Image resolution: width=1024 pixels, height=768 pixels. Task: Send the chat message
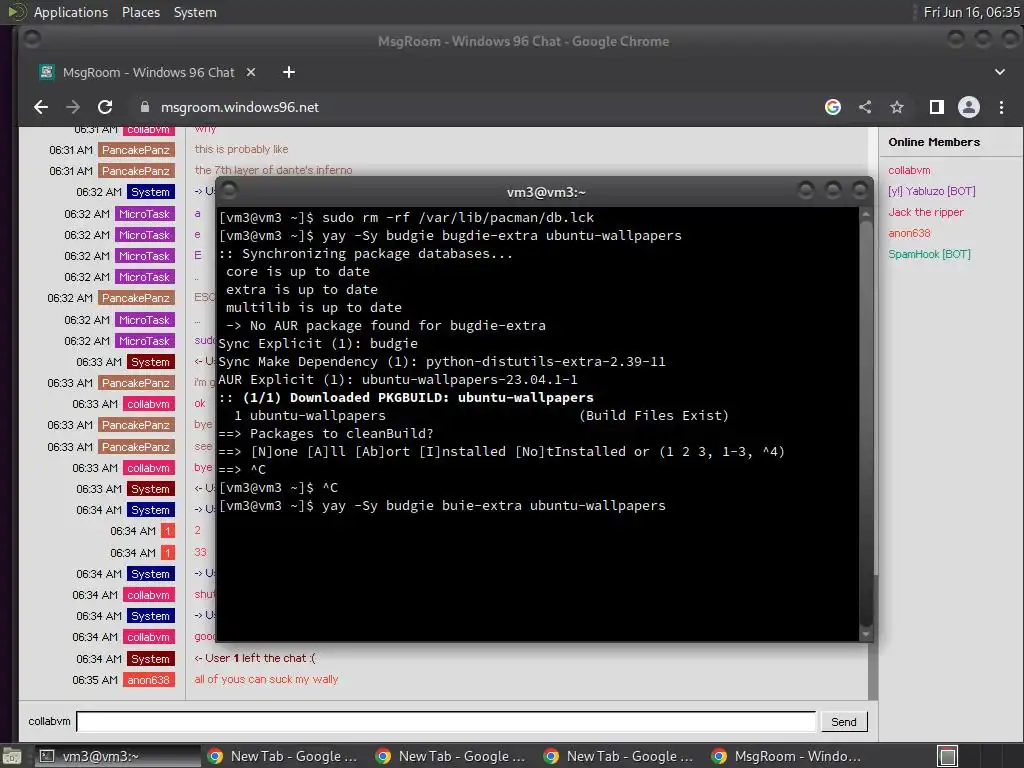coord(844,722)
